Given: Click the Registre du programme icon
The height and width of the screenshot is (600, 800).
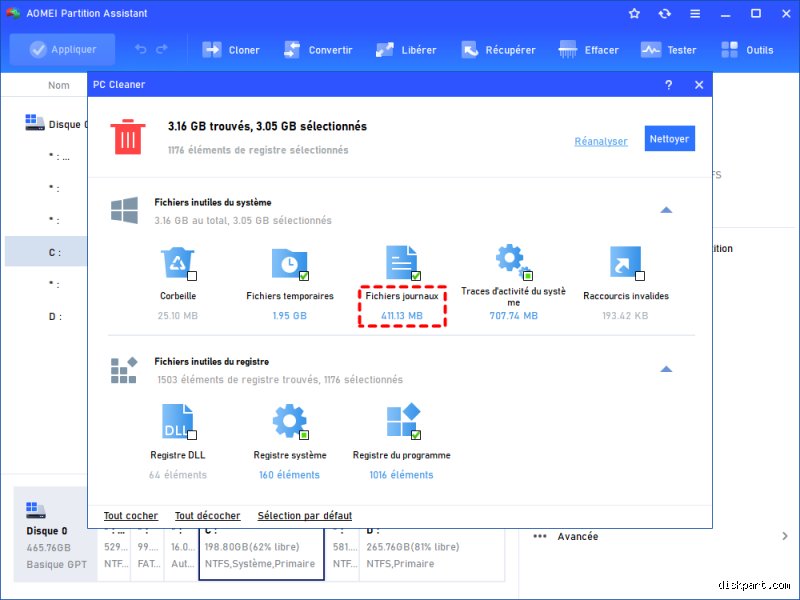Looking at the screenshot, I should point(403,420).
